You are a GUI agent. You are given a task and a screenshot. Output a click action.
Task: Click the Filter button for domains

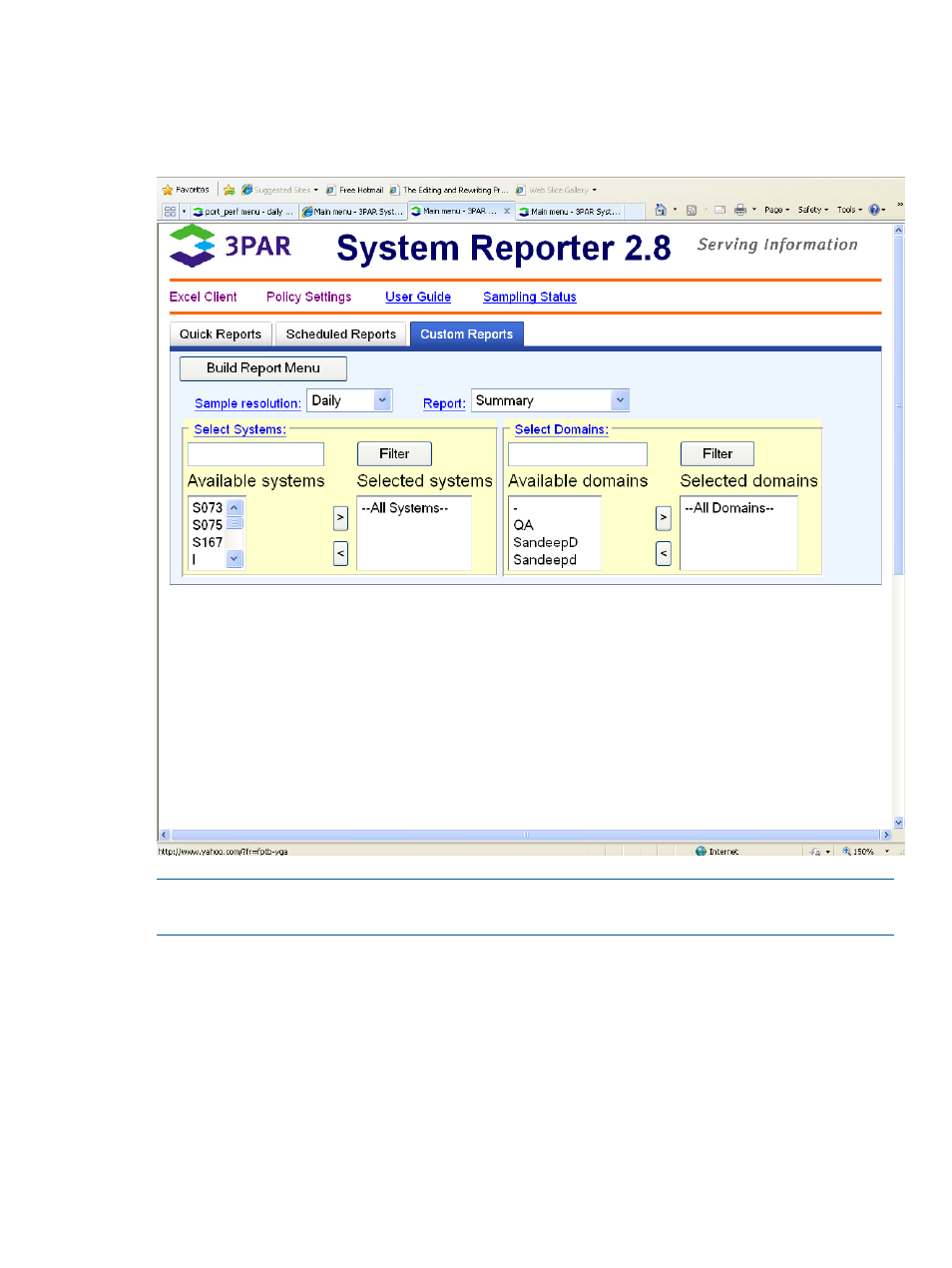point(717,454)
